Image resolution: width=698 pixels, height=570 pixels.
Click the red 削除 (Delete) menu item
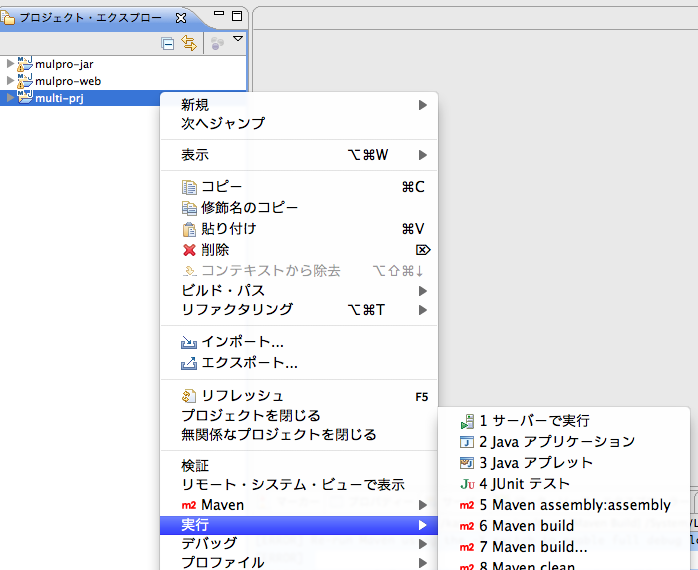point(215,249)
